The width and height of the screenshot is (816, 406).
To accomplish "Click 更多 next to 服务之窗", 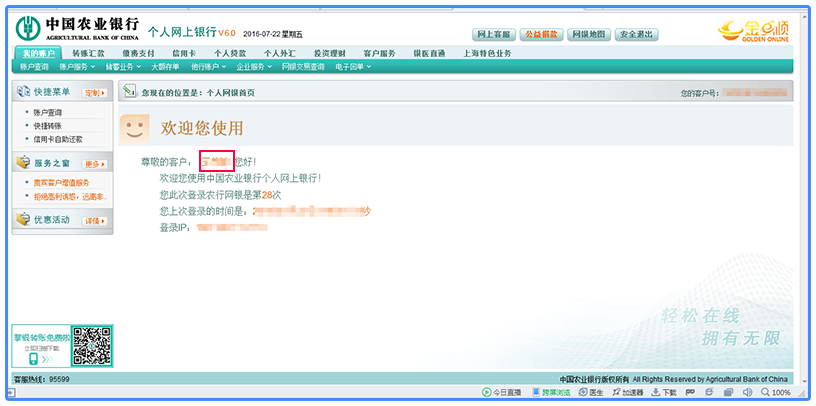I will click(x=94, y=164).
